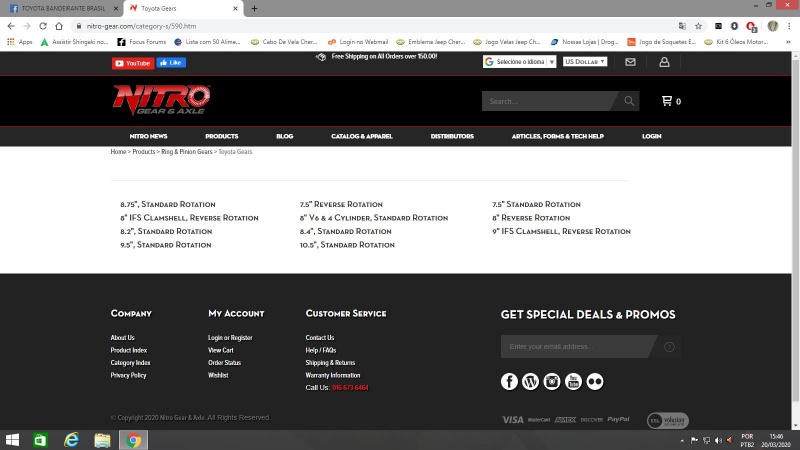Image resolution: width=800 pixels, height=450 pixels.
Task: Switch to the Toyota Bandeirante Brasil tab
Action: point(61,8)
